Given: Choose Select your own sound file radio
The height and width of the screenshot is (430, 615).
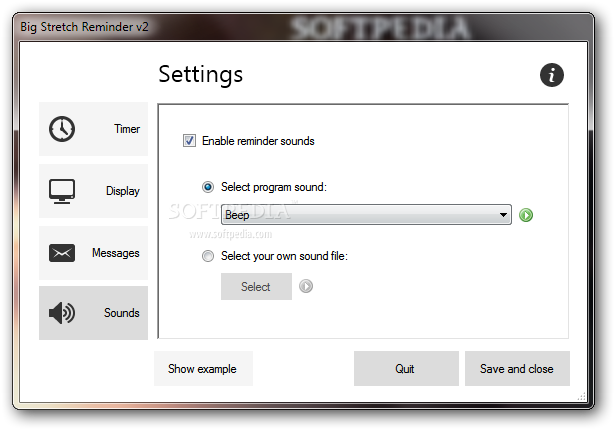Looking at the screenshot, I should click(x=208, y=256).
